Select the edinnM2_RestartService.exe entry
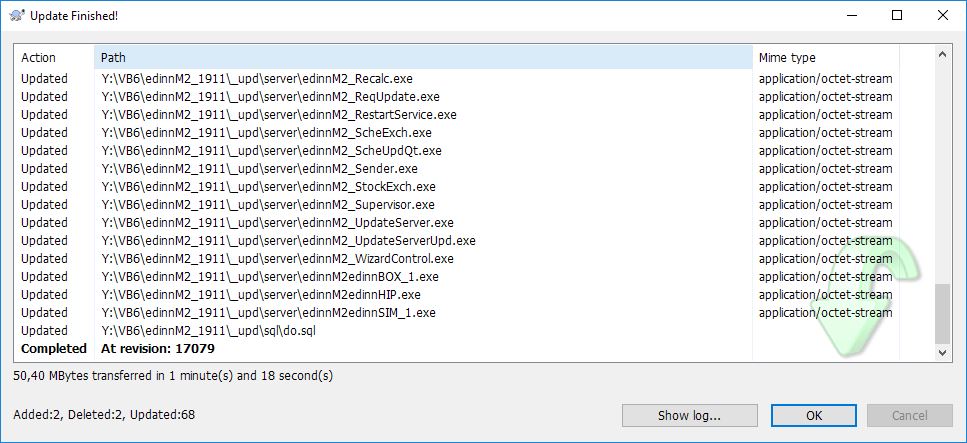 (x=279, y=114)
